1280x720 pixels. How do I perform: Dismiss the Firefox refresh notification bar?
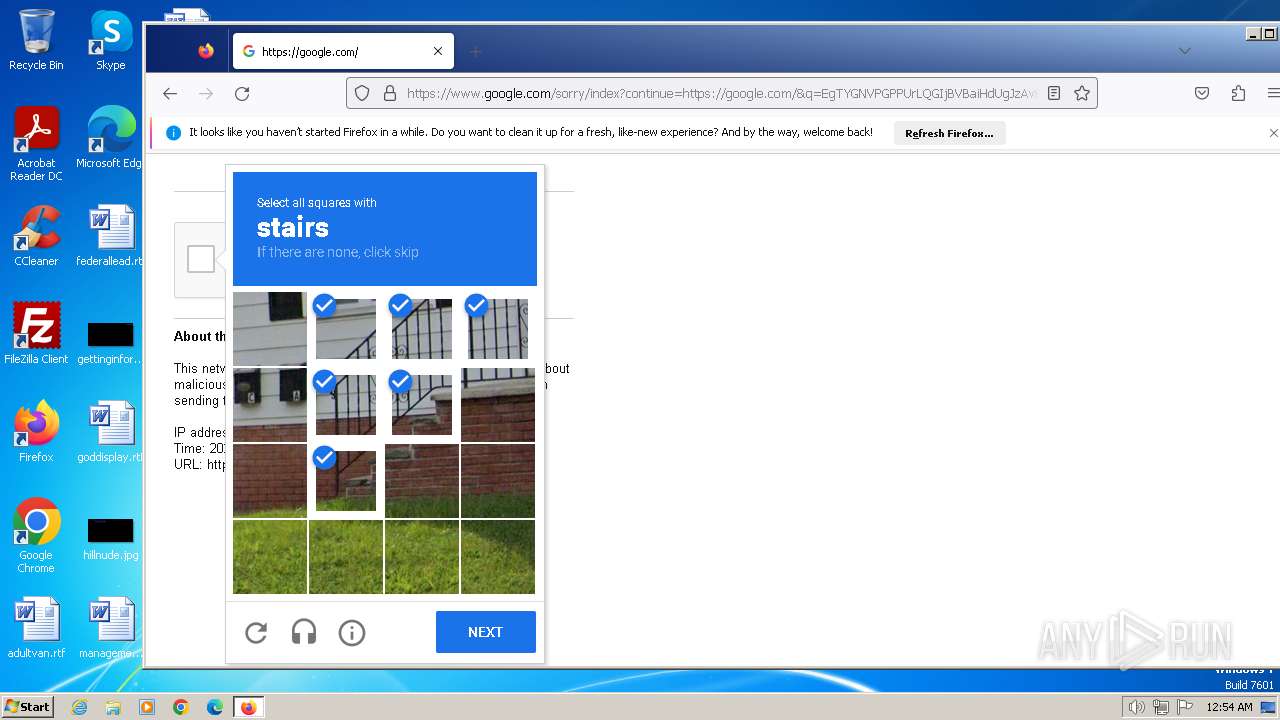[x=1273, y=132]
